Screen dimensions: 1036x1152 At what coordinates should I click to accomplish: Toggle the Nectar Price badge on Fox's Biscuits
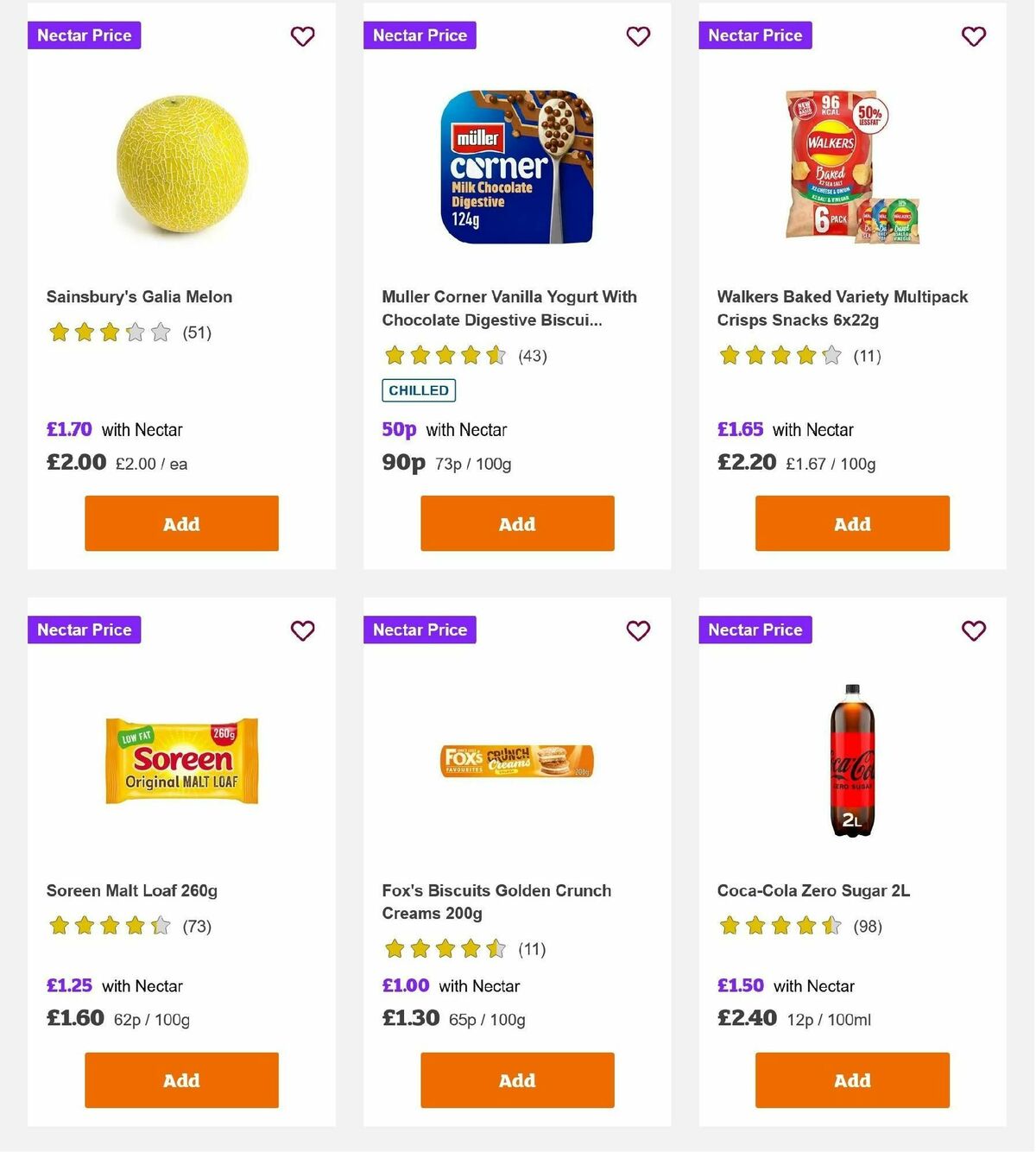pos(420,630)
